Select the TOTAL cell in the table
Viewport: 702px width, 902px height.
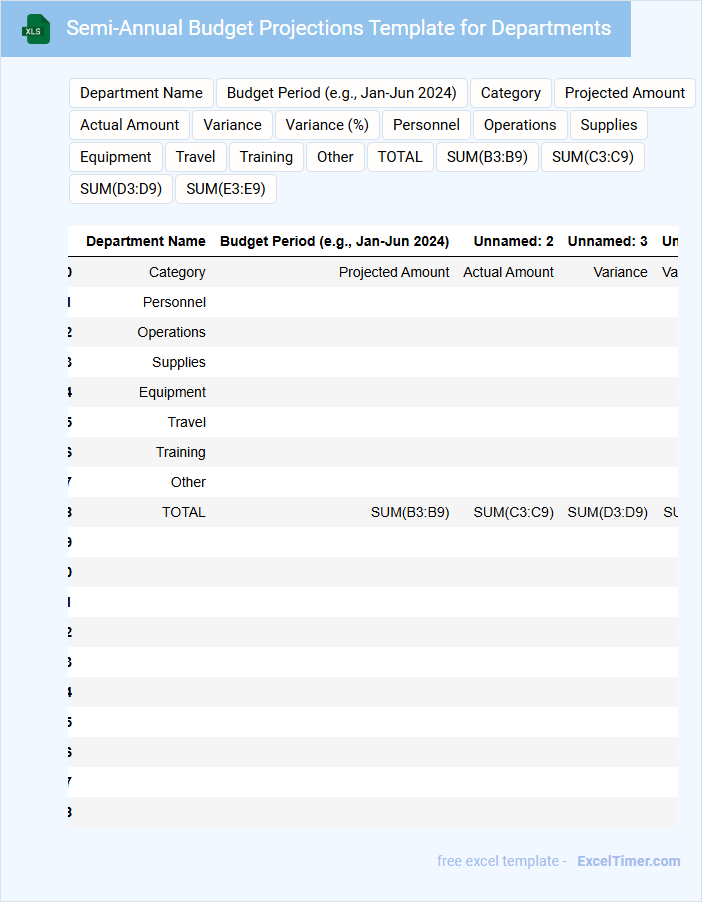[184, 512]
